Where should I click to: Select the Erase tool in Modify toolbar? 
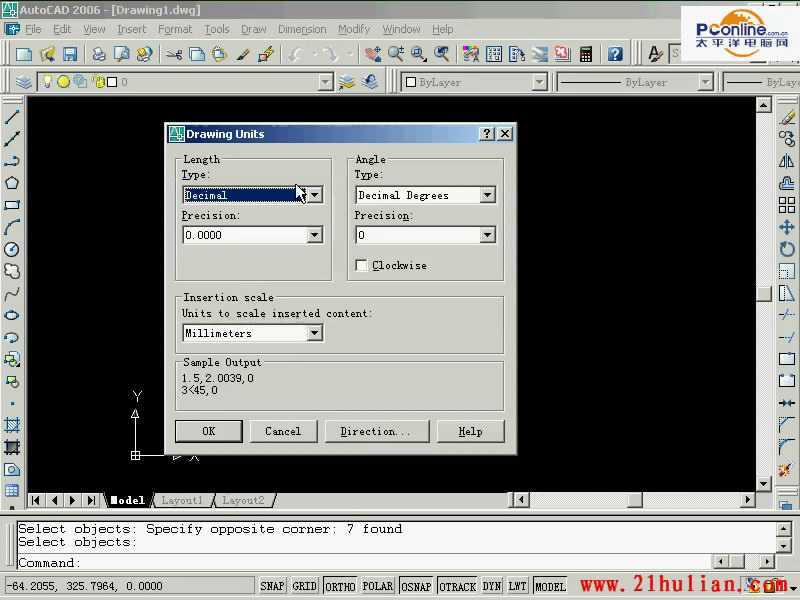point(787,117)
